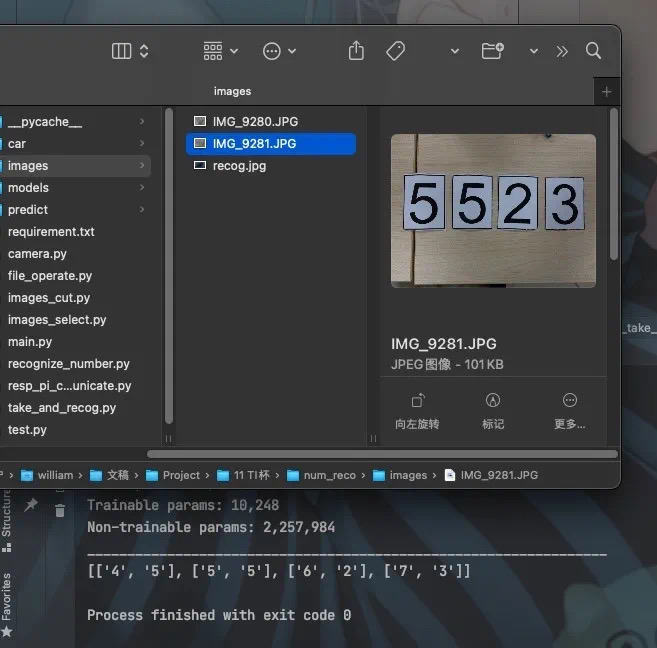Select recog.jpg in the file list
This screenshot has width=657, height=648.
click(x=239, y=166)
